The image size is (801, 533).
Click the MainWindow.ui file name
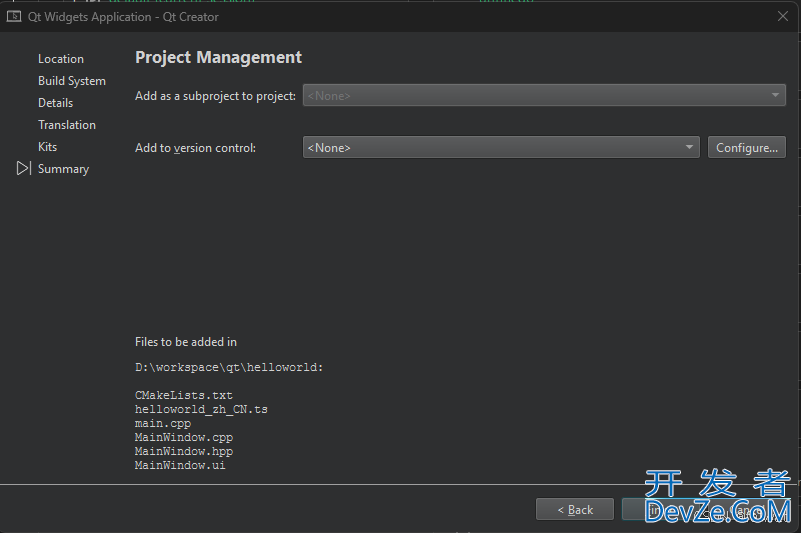[180, 465]
